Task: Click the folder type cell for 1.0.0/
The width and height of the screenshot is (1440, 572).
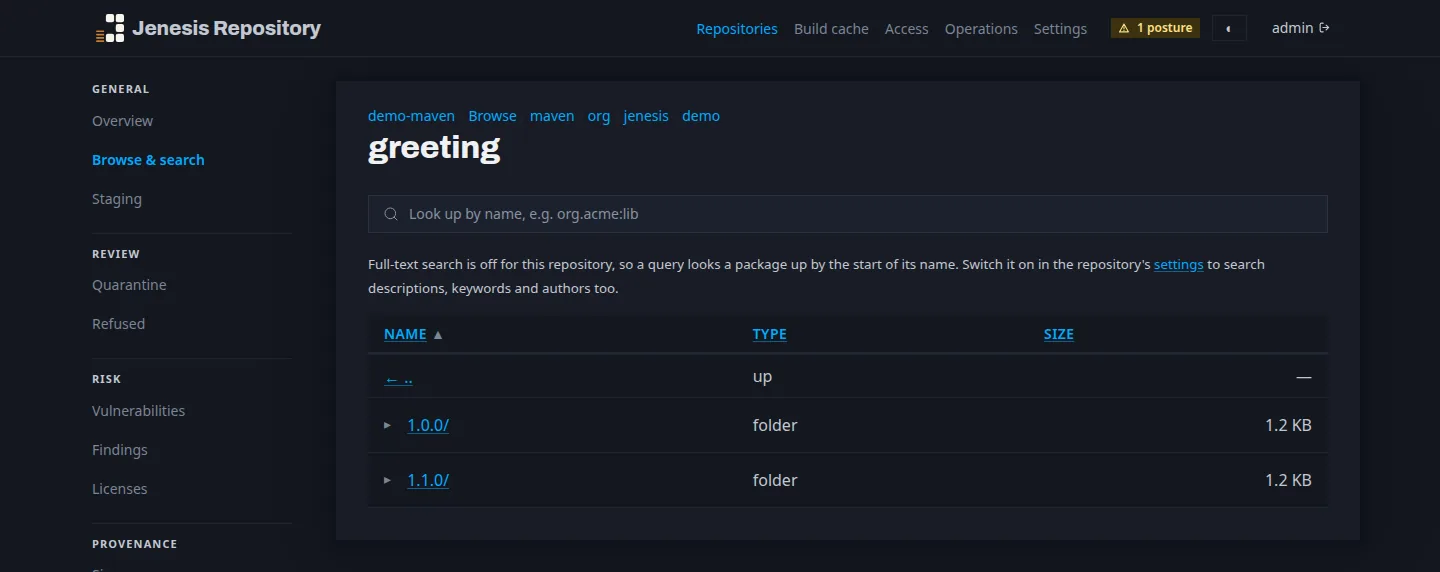Action: pos(775,425)
